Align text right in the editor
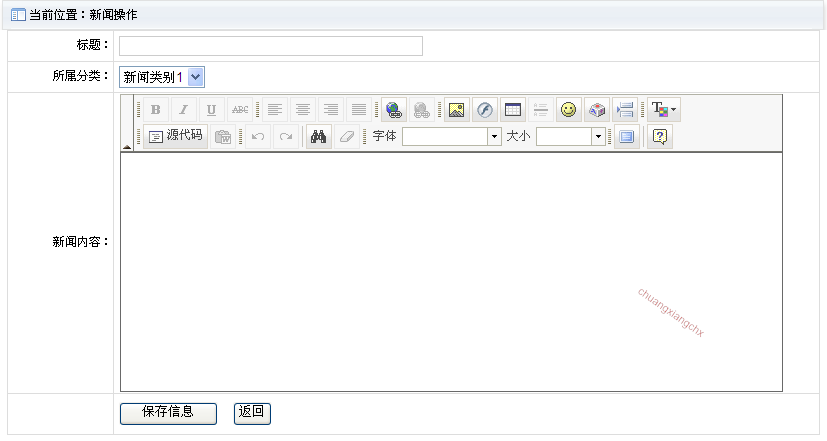Image resolution: width=827 pixels, height=441 pixels. point(331,109)
